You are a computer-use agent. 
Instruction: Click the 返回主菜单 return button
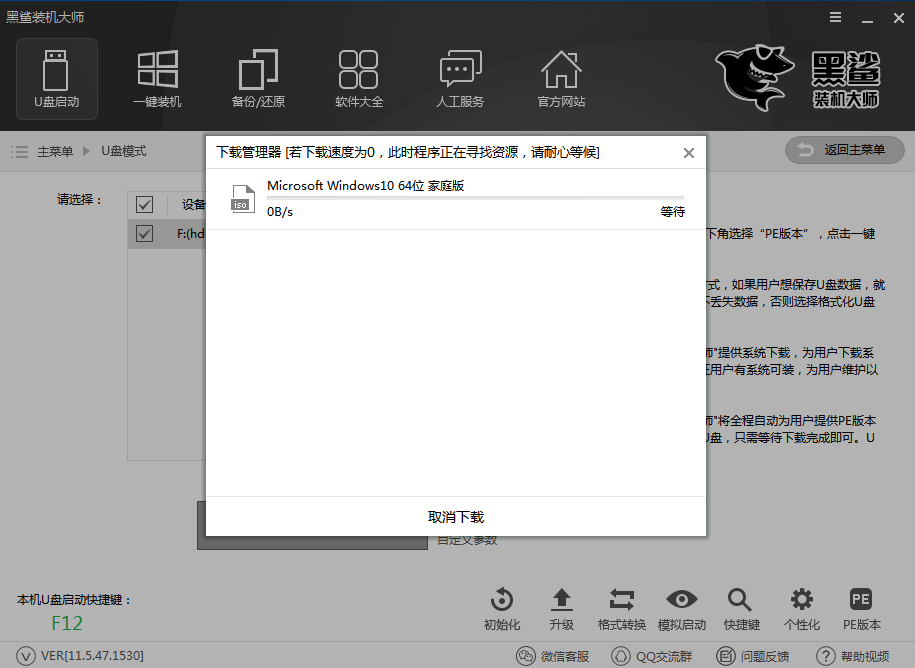[845, 150]
